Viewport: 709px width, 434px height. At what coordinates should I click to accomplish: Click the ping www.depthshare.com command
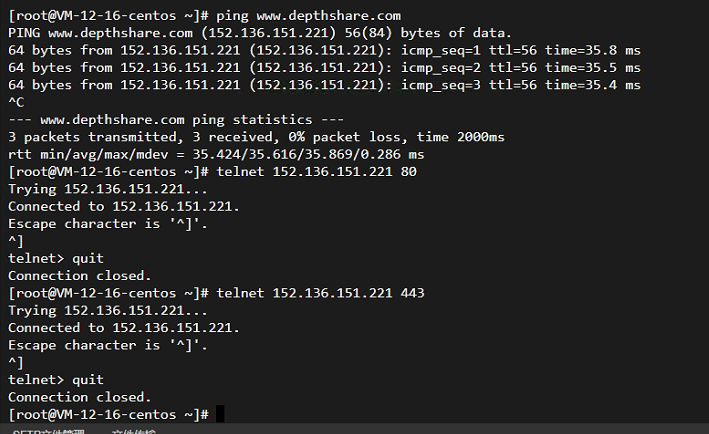point(308,16)
